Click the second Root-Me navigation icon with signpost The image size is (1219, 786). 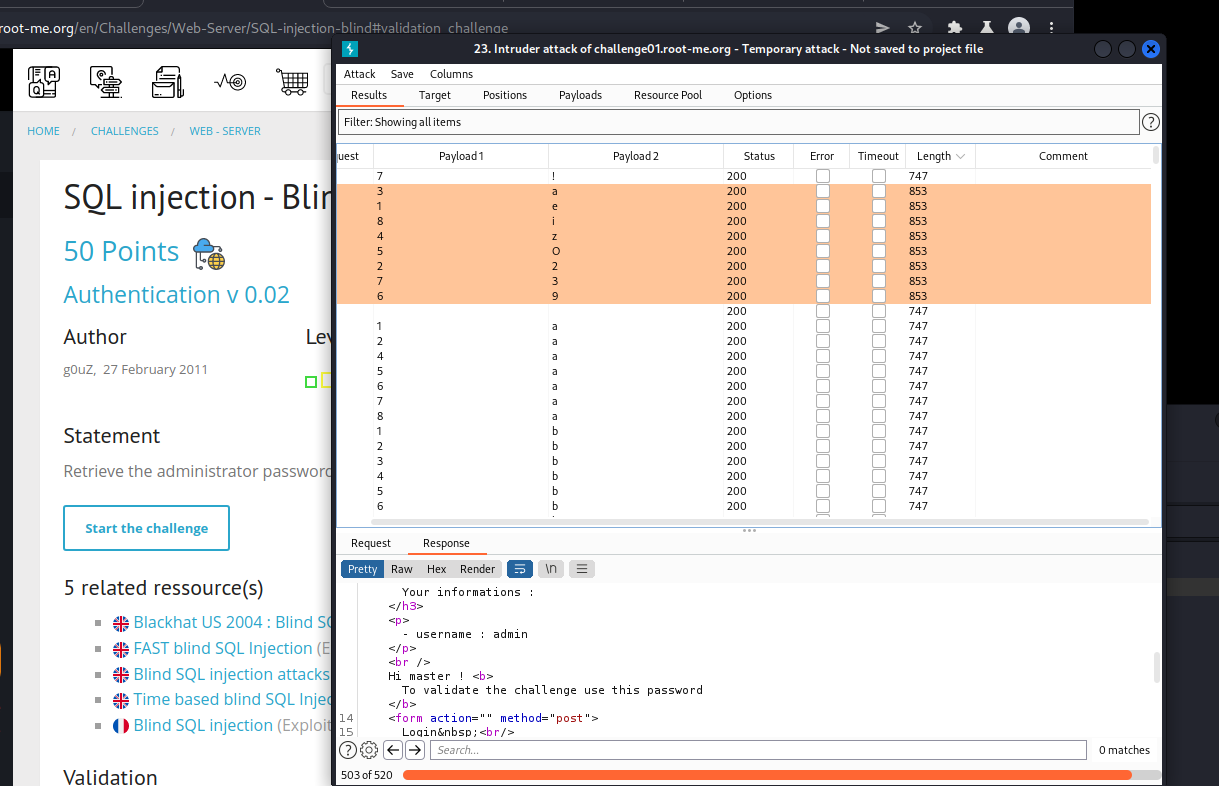click(x=105, y=81)
